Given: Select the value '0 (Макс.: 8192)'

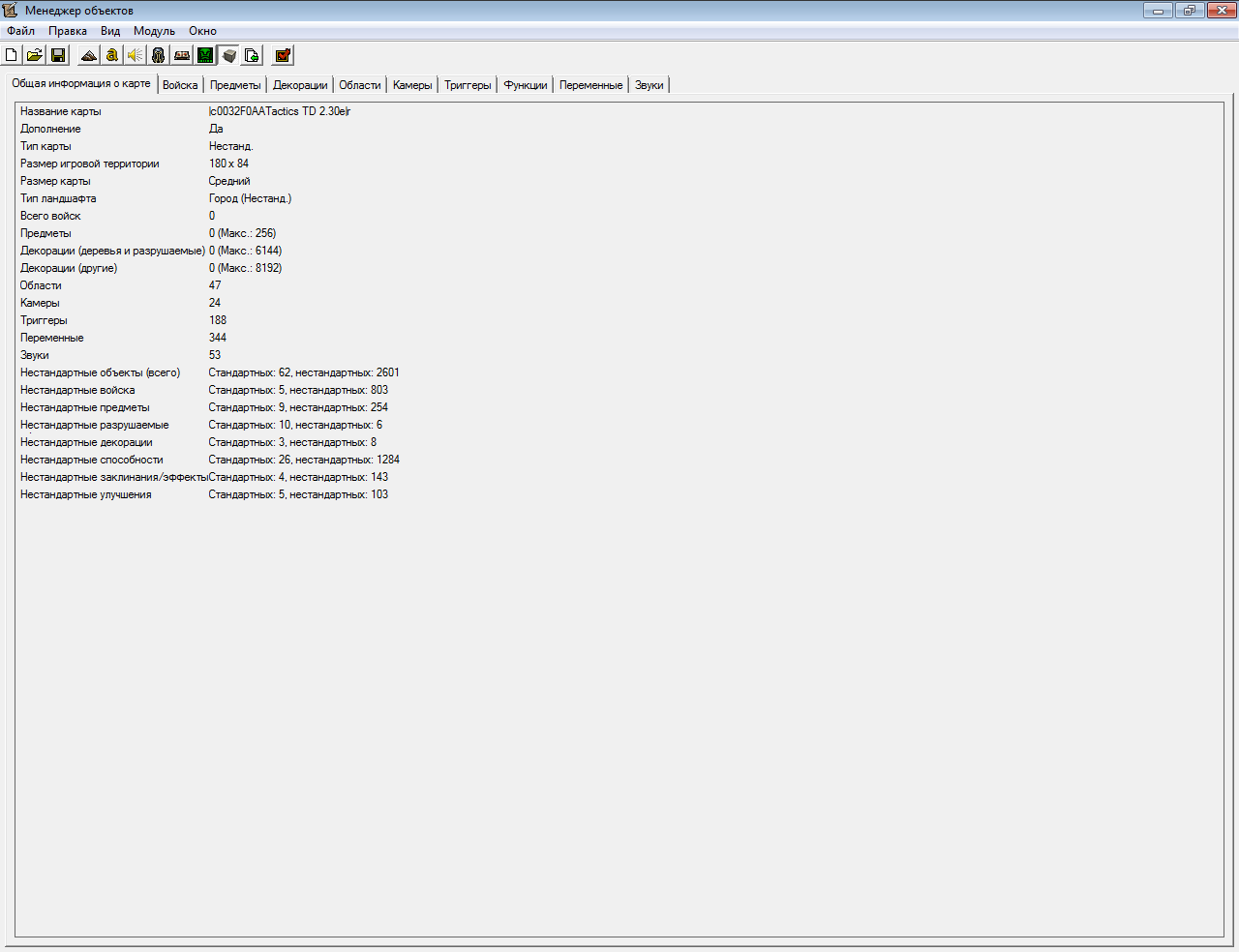Looking at the screenshot, I should point(245,268).
